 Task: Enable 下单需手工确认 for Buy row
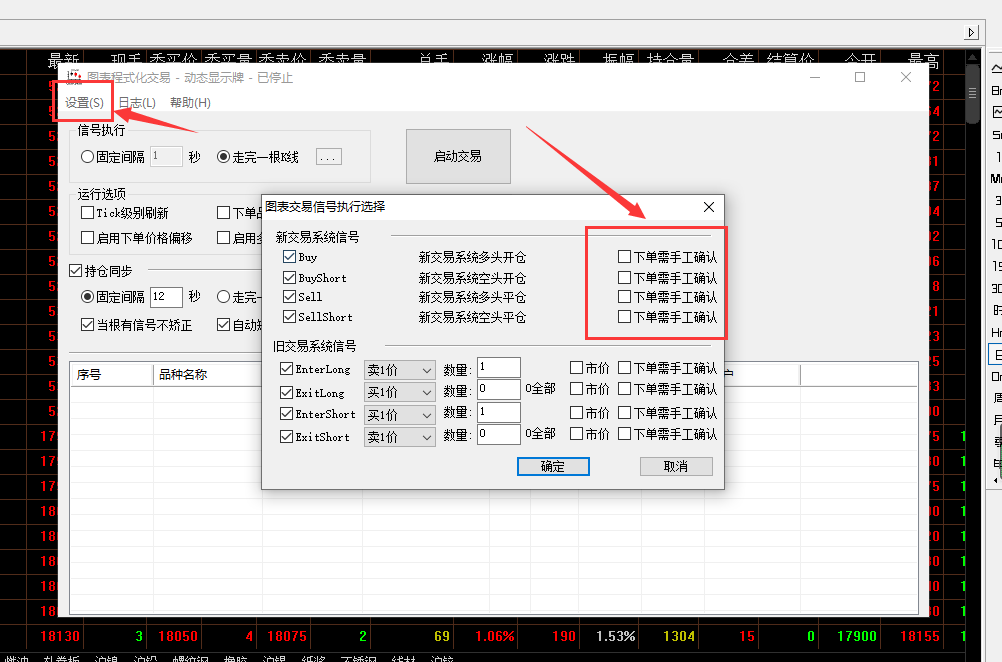624,257
